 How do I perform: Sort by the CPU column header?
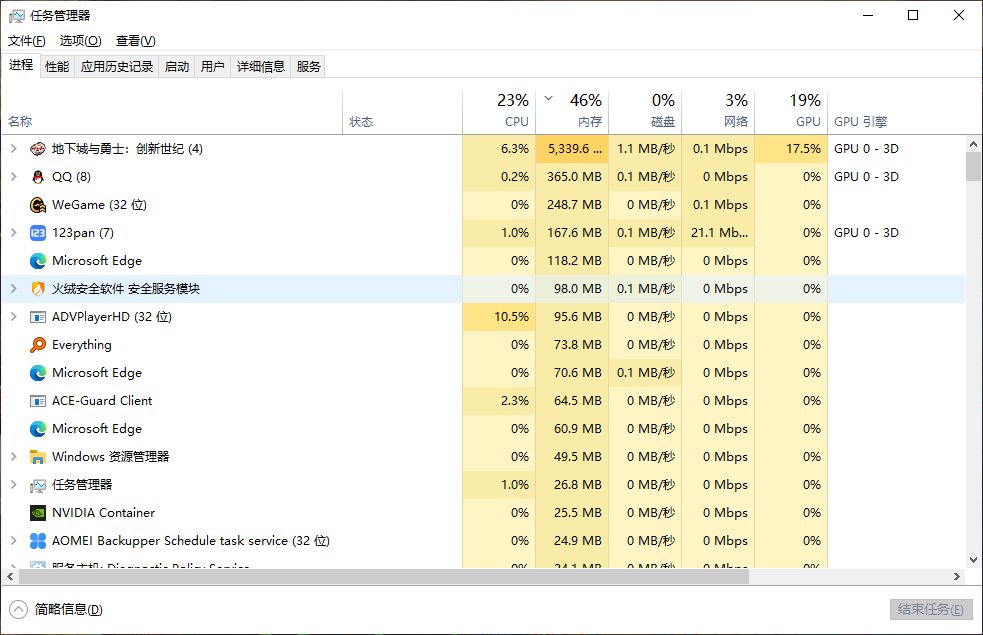coord(499,112)
